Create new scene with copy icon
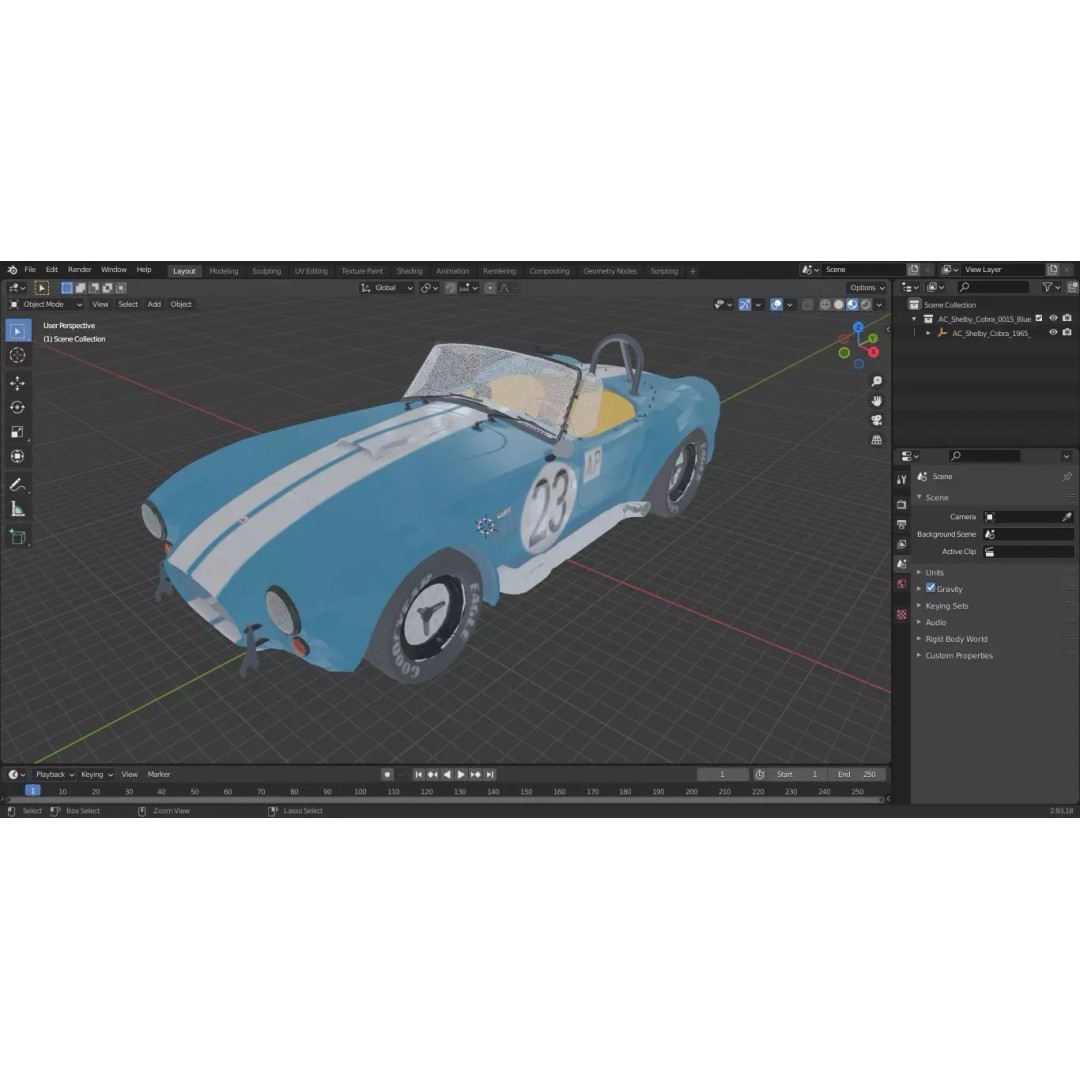 click(913, 270)
